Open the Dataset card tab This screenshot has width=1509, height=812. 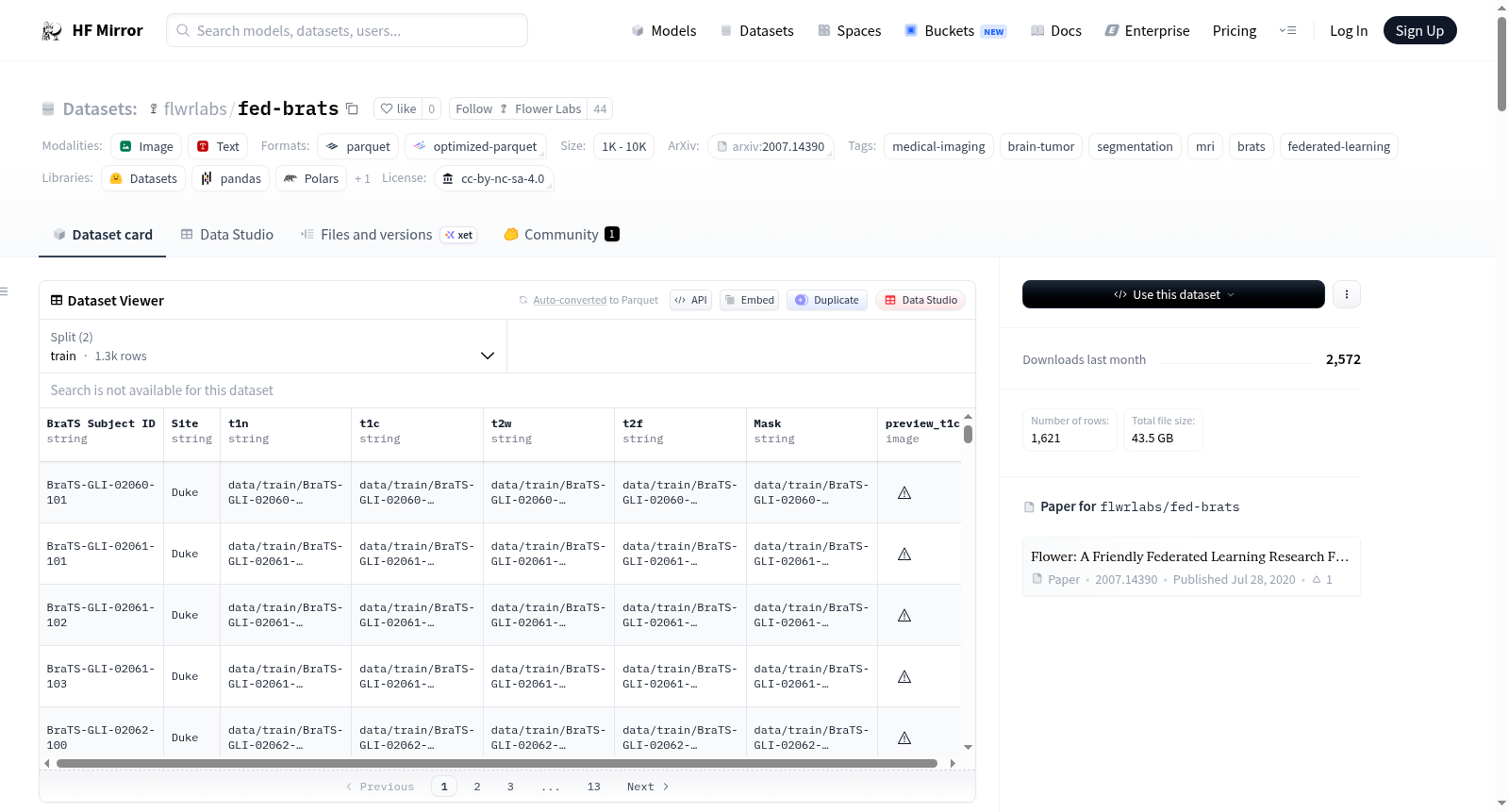coord(103,235)
